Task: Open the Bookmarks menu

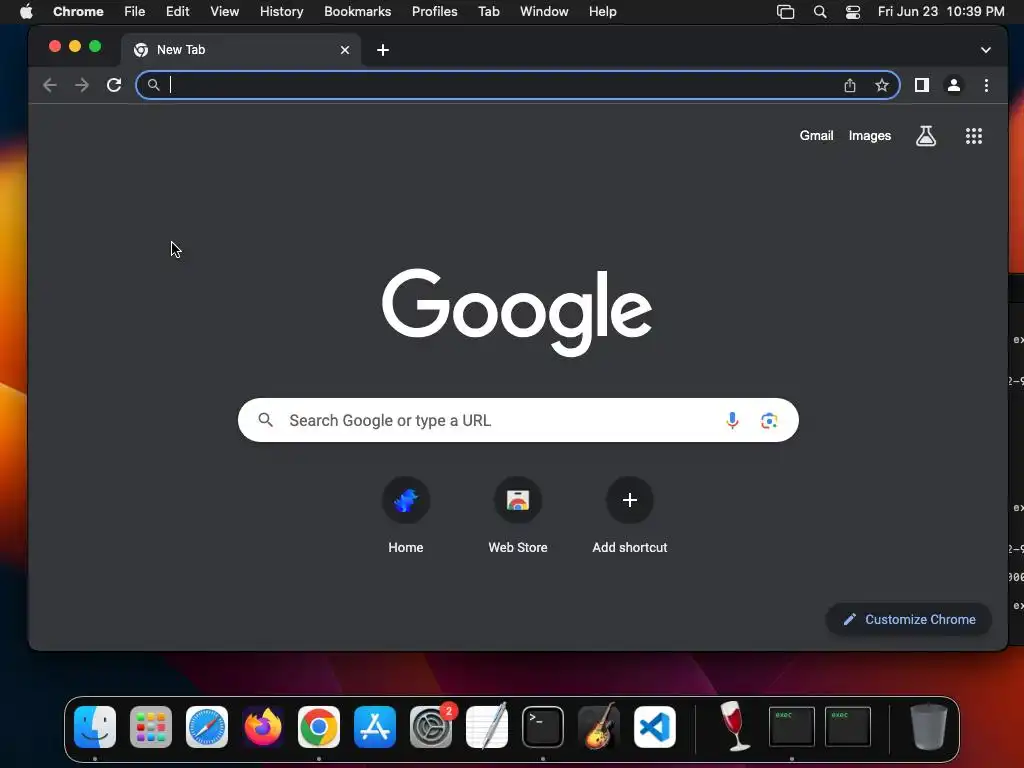Action: pyautogui.click(x=357, y=11)
